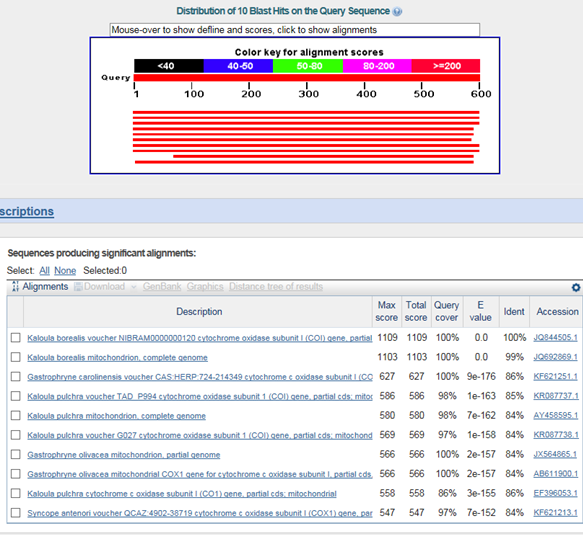Click the mouse-over defline text field
Image resolution: width=583 pixels, height=535 pixels.
click(295, 30)
